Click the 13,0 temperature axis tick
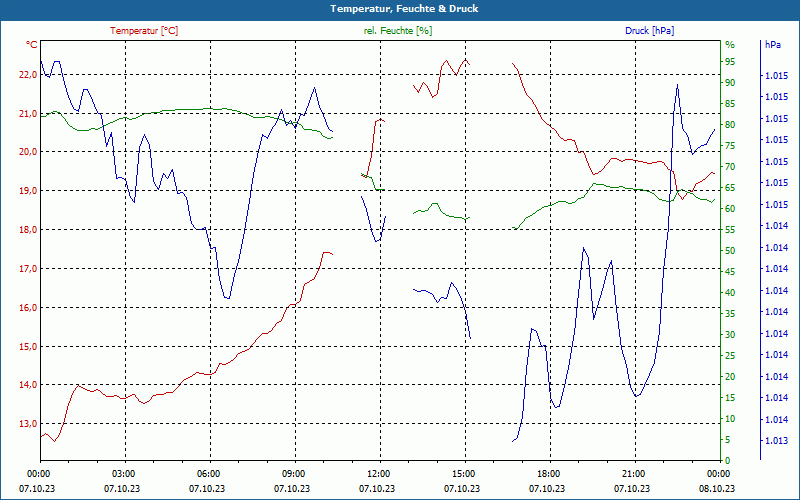 click(x=28, y=423)
